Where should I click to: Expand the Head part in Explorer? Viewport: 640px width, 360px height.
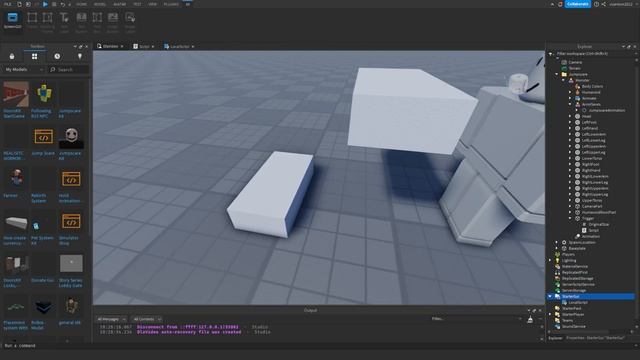click(x=570, y=116)
